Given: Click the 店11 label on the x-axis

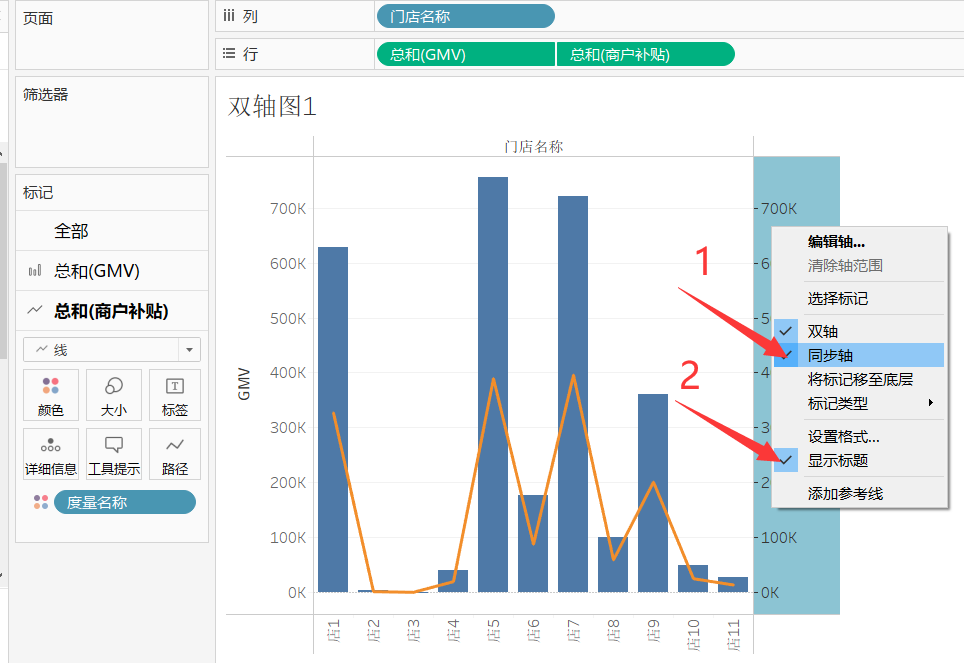Looking at the screenshot, I should click(733, 635).
